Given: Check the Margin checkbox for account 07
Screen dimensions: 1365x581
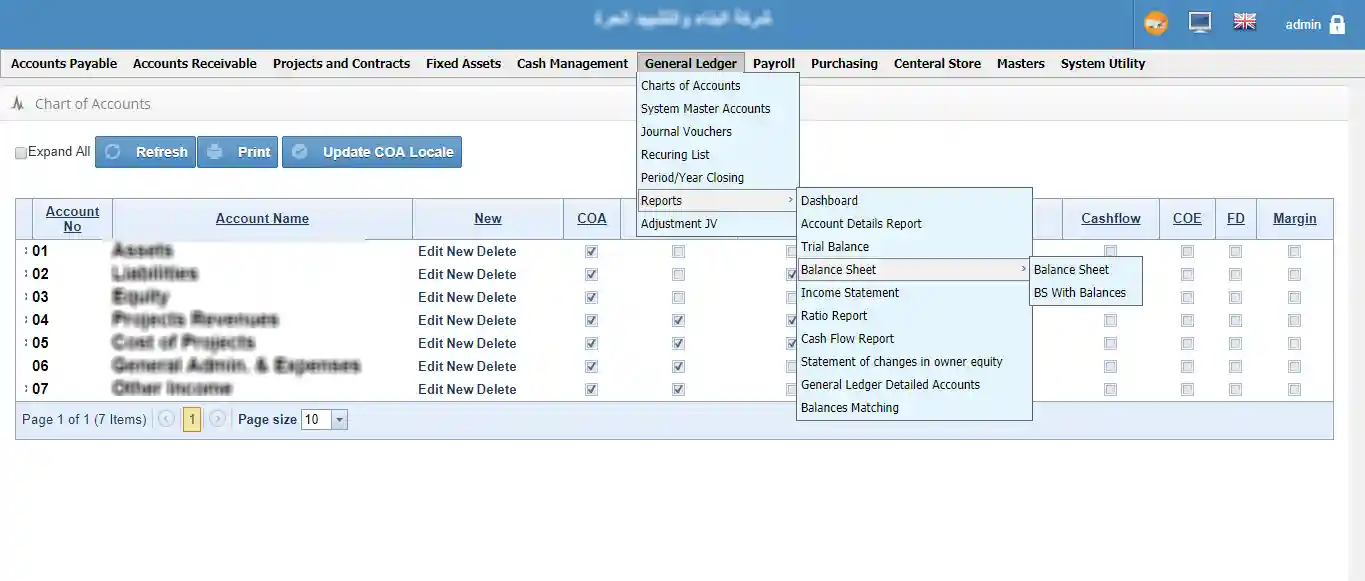Looking at the screenshot, I should click(1294, 389).
